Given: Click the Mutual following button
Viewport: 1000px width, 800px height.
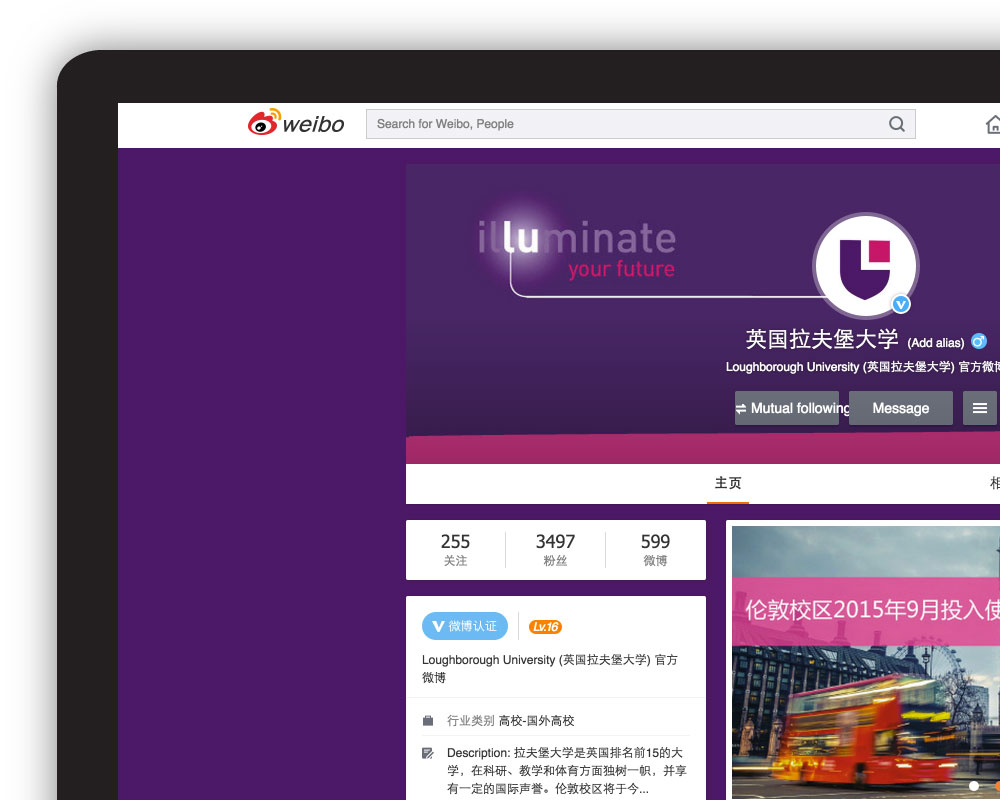Looking at the screenshot, I should click(786, 408).
